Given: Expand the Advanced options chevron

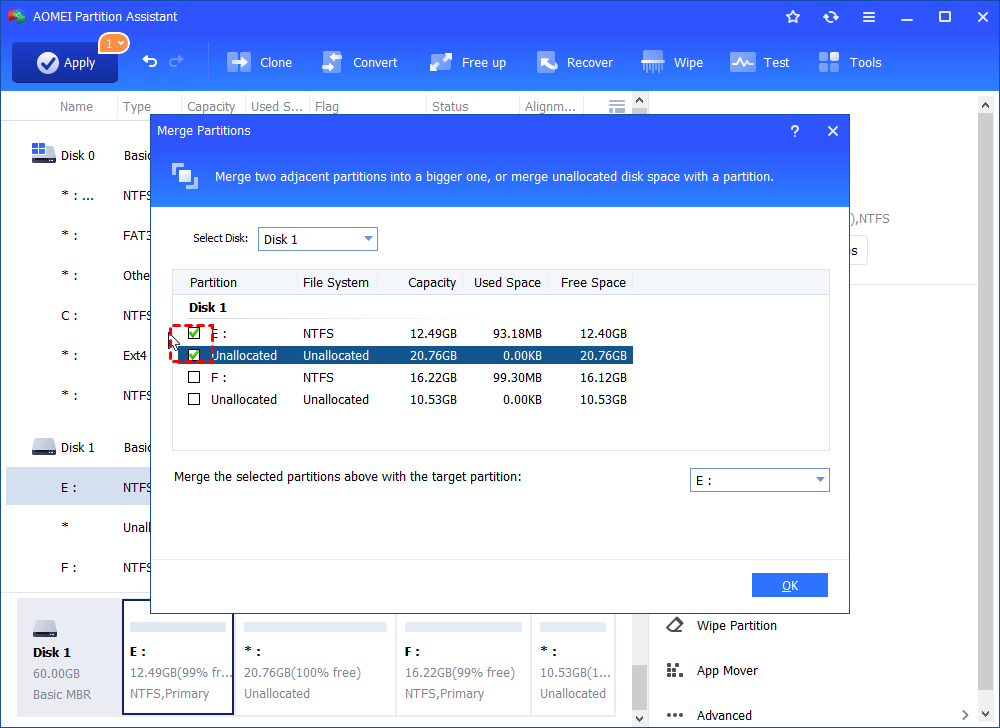Looking at the screenshot, I should [x=965, y=715].
